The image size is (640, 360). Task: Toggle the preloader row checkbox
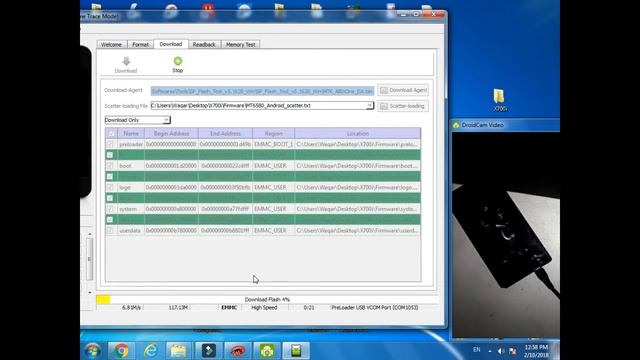pos(110,144)
